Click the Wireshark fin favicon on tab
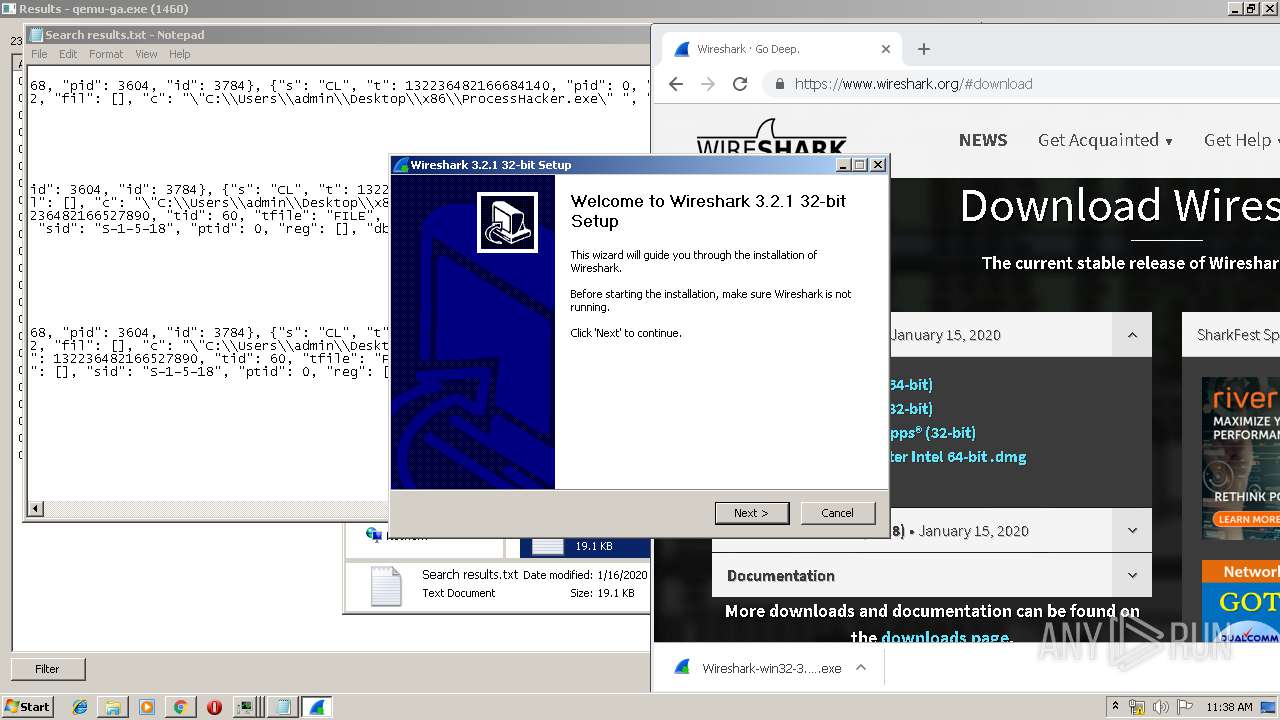The width and height of the screenshot is (1280, 720). tap(681, 49)
